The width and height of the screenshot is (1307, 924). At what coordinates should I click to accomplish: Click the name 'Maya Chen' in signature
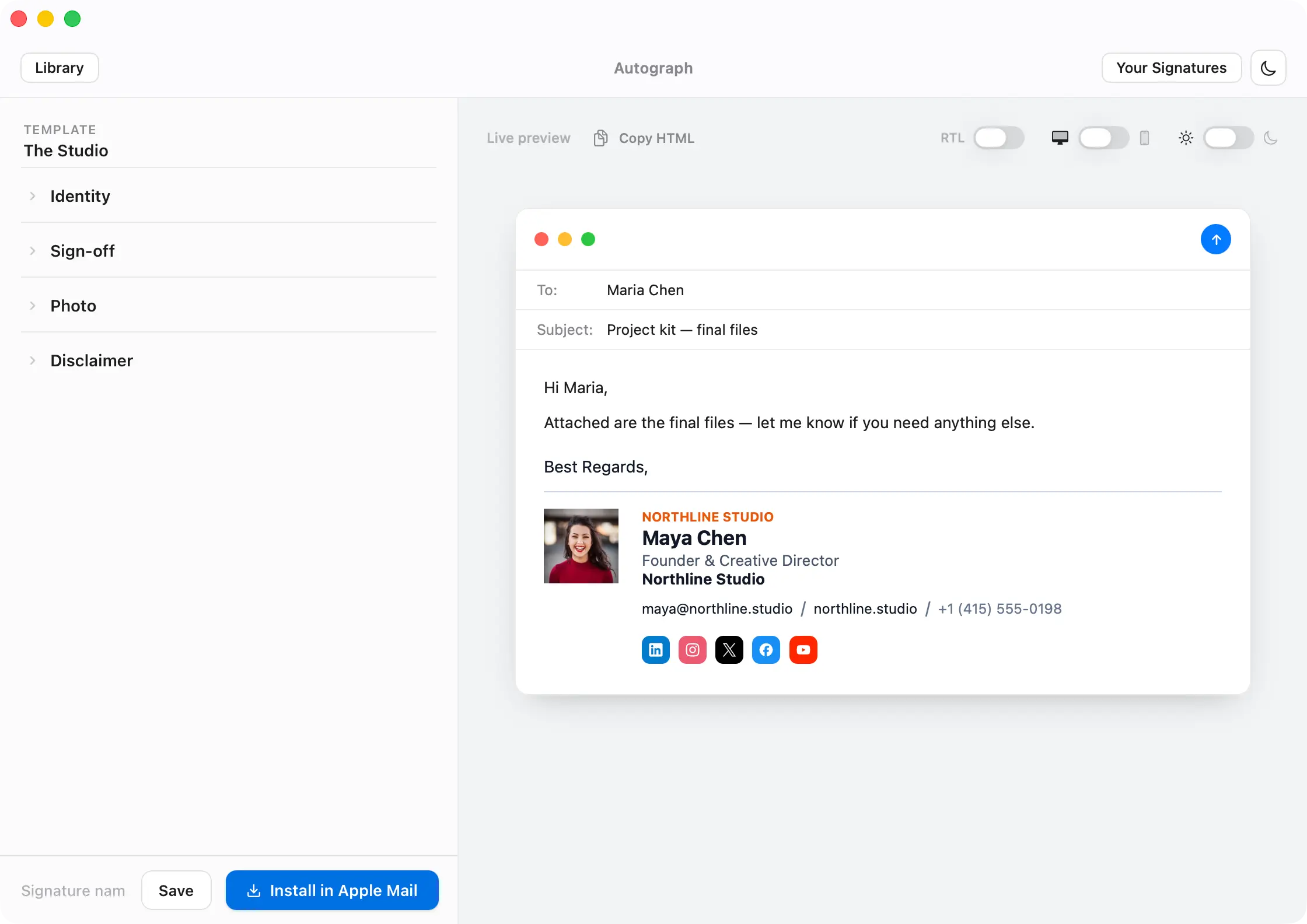pyautogui.click(x=694, y=537)
